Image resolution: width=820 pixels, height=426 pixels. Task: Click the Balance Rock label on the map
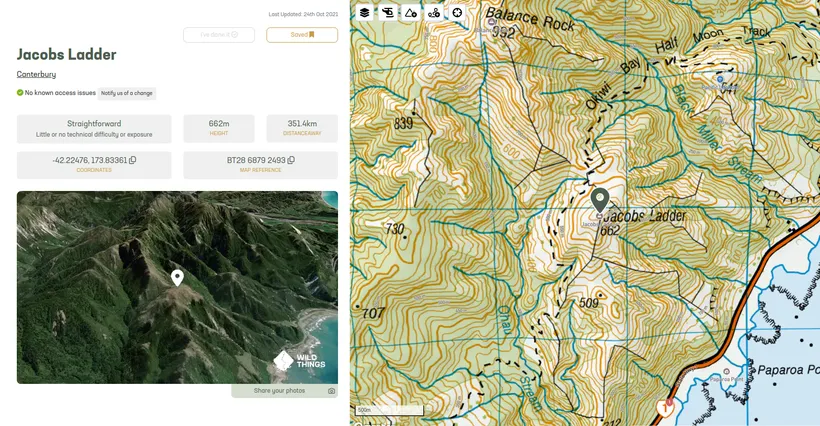pos(530,18)
